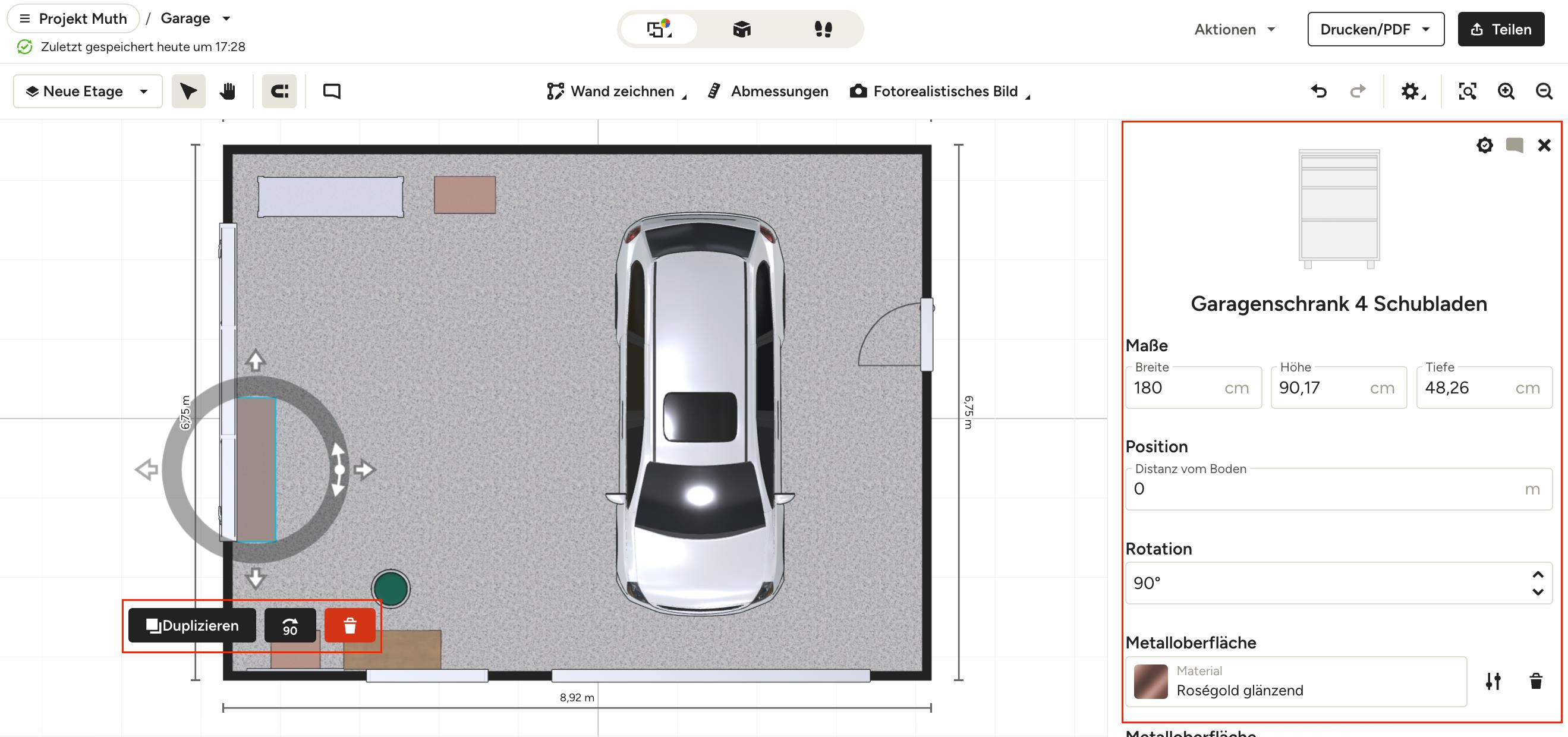Click the 8,92 m width dimension label

coord(577,697)
